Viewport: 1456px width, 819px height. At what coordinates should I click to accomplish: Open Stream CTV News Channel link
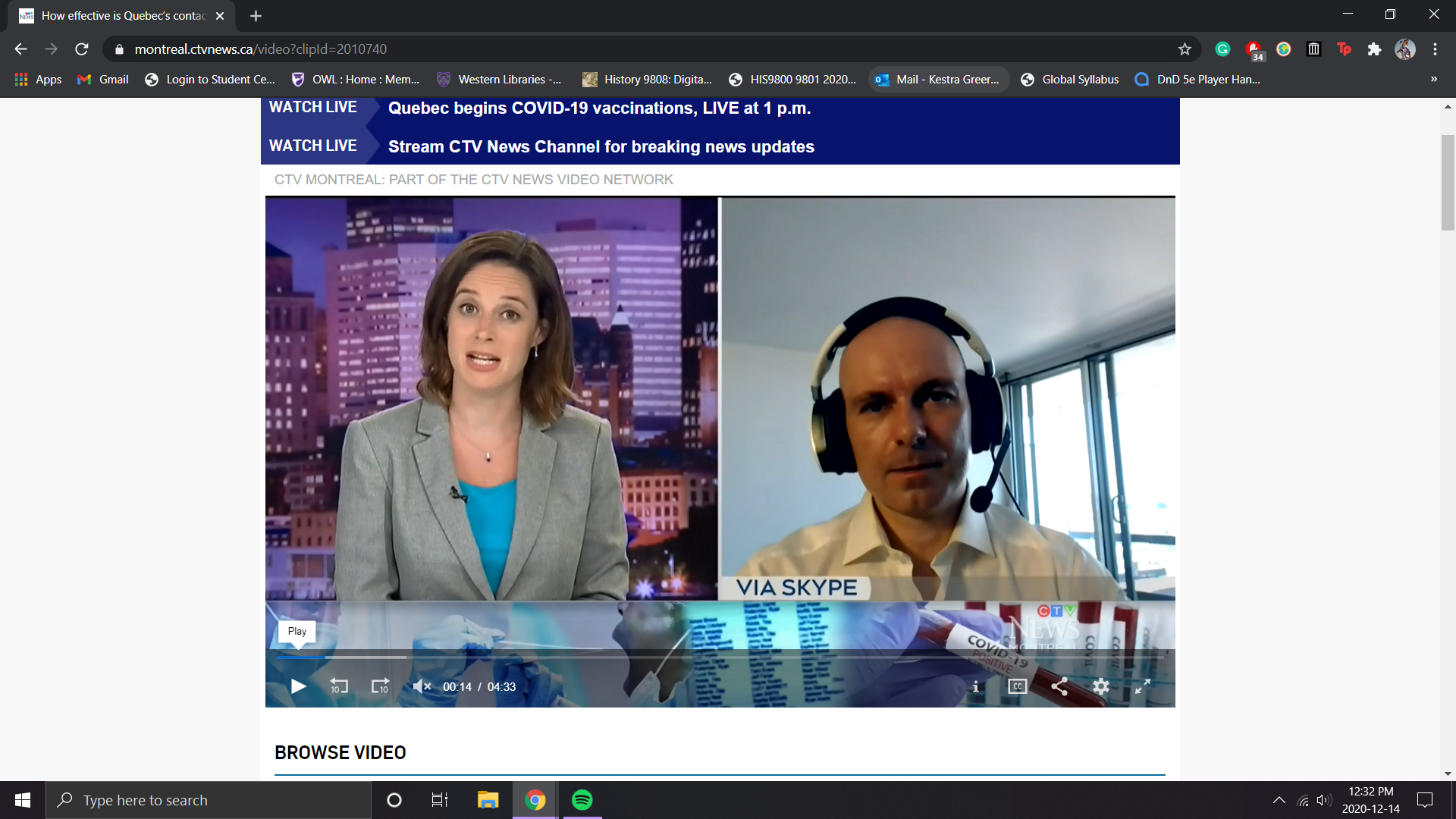click(x=601, y=147)
